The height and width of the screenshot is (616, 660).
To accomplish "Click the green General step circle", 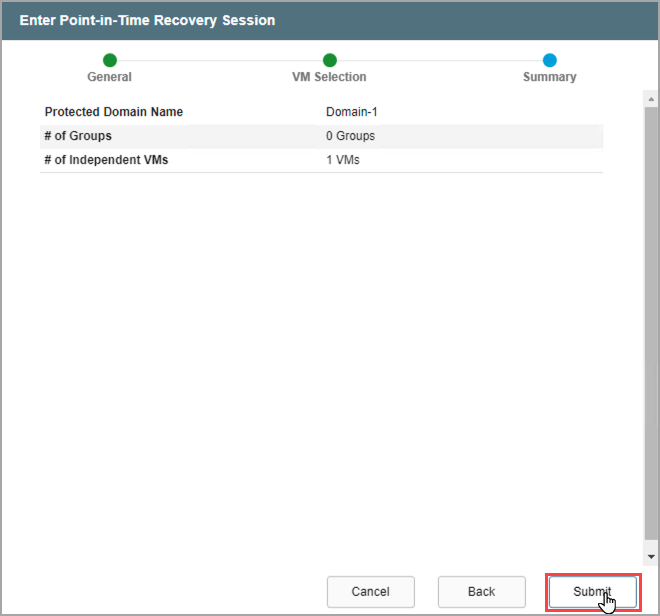I will (110, 61).
